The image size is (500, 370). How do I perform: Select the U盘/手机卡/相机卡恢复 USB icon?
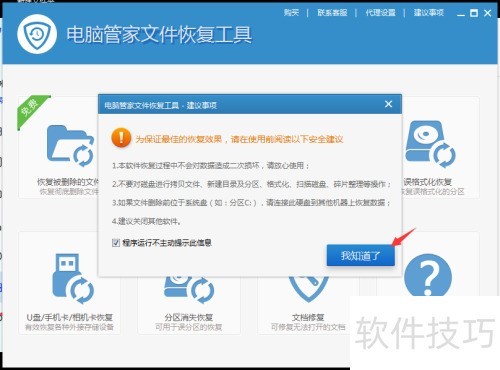pyautogui.click(x=73, y=279)
